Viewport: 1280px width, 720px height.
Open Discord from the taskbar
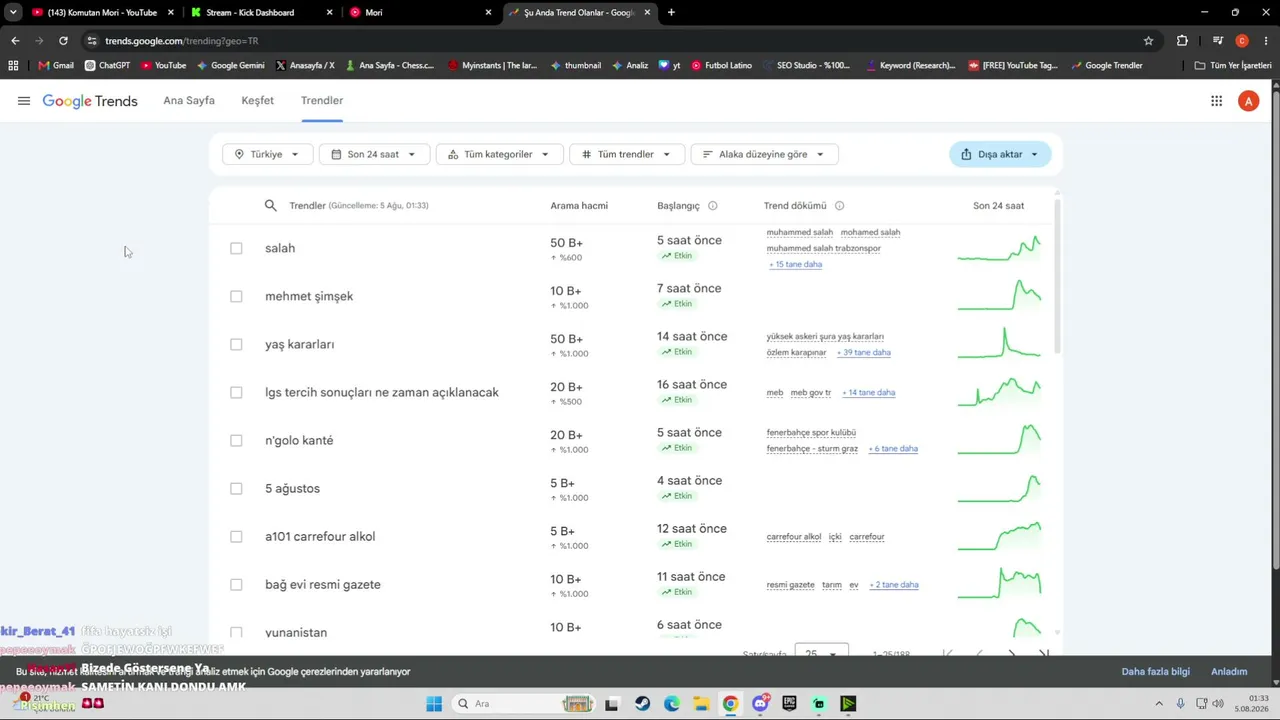tap(761, 704)
